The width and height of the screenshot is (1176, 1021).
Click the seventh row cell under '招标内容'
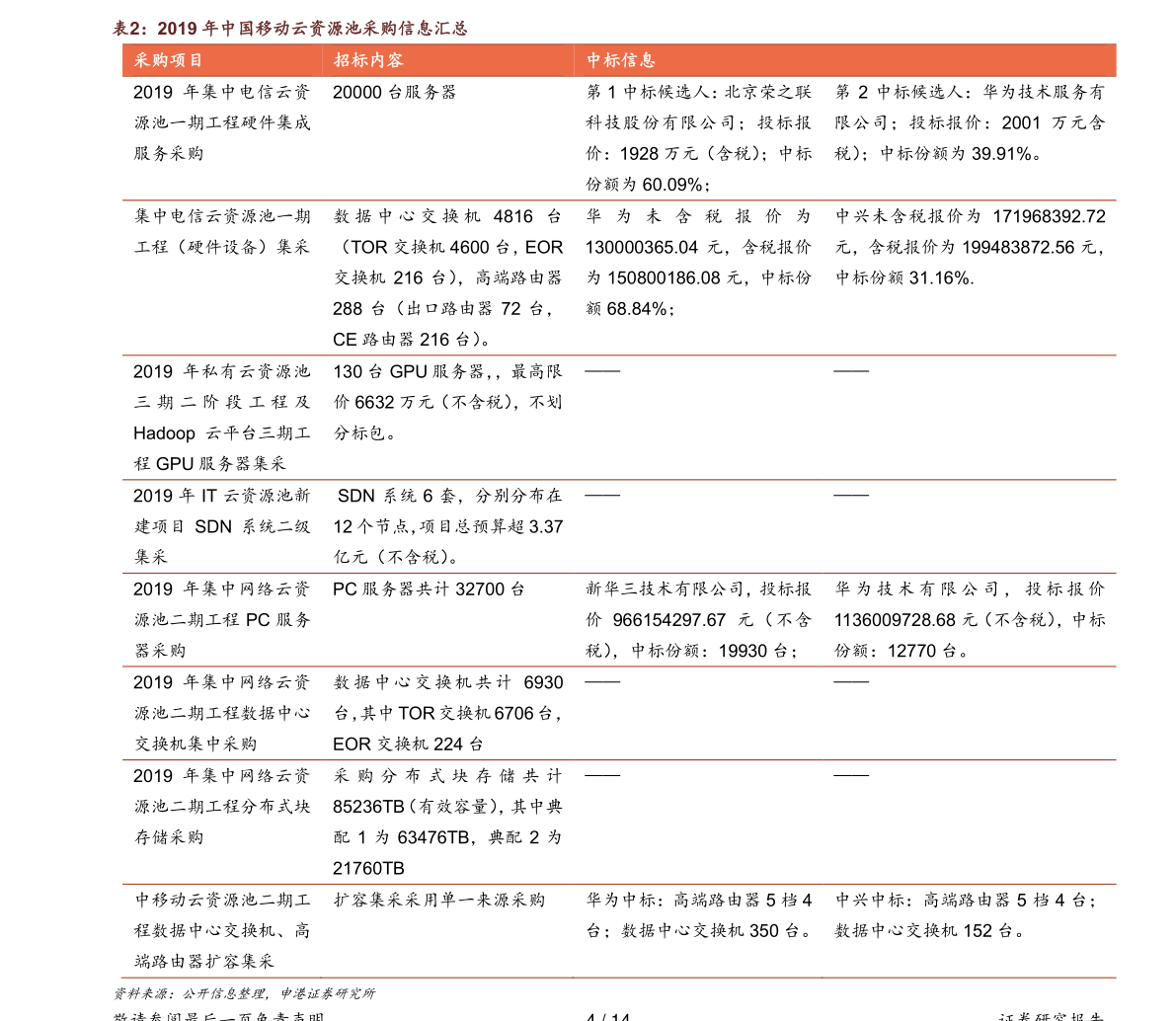(454, 823)
